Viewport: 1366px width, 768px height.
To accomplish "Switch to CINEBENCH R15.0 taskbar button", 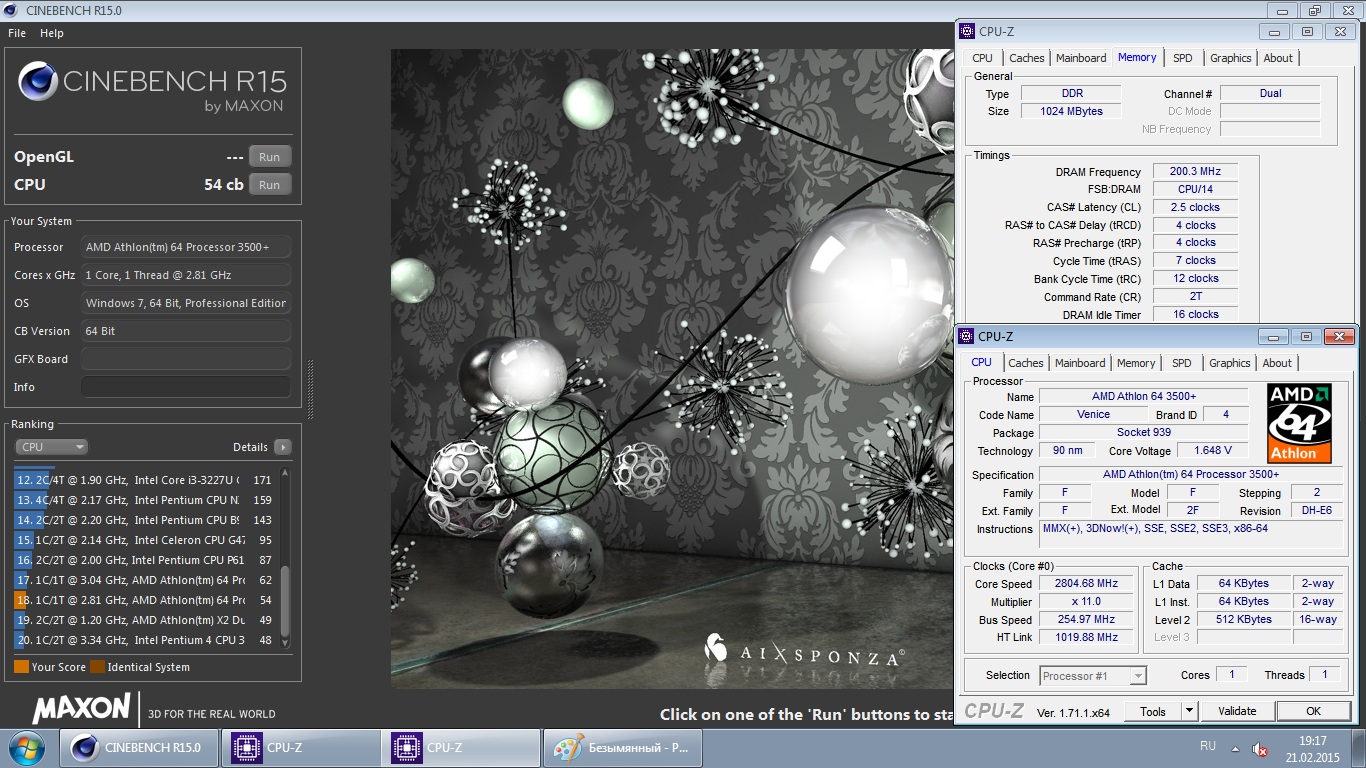I will tap(139, 748).
